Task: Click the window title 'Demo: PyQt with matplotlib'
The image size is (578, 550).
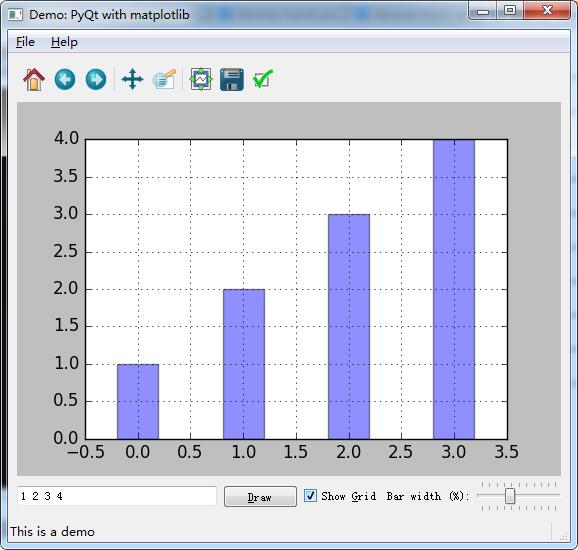Action: pos(109,15)
